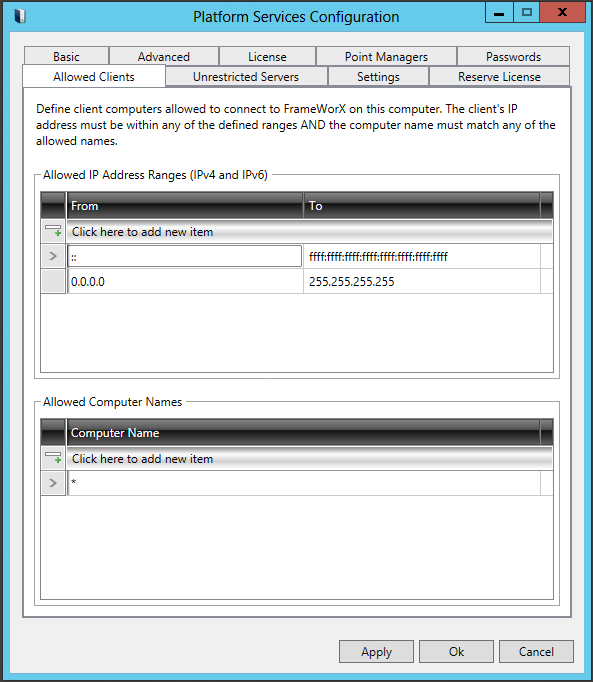The image size is (593, 682).
Task: Switch to the Advanced tab
Action: tap(164, 57)
